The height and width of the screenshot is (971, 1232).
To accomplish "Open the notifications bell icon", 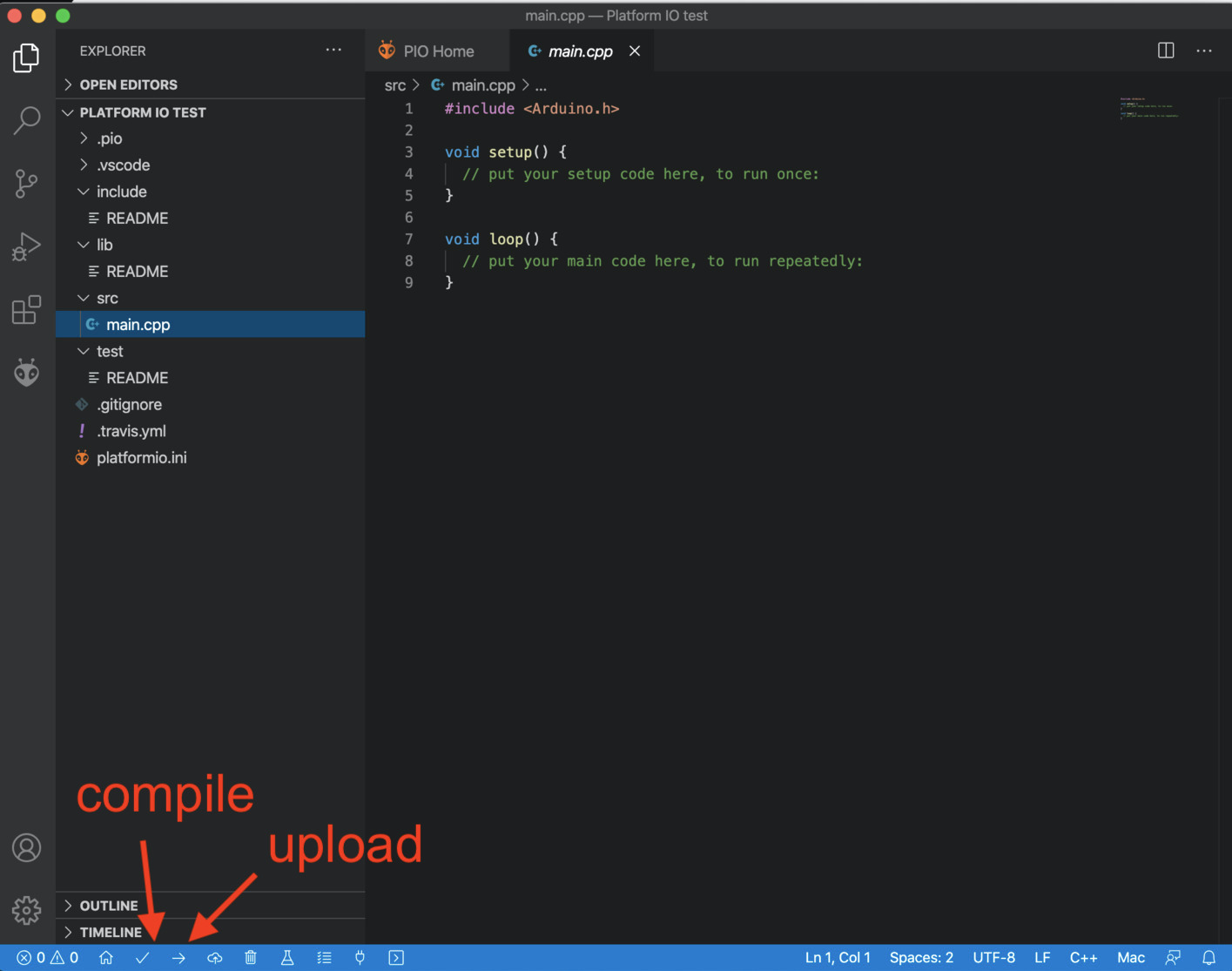I will [1208, 957].
